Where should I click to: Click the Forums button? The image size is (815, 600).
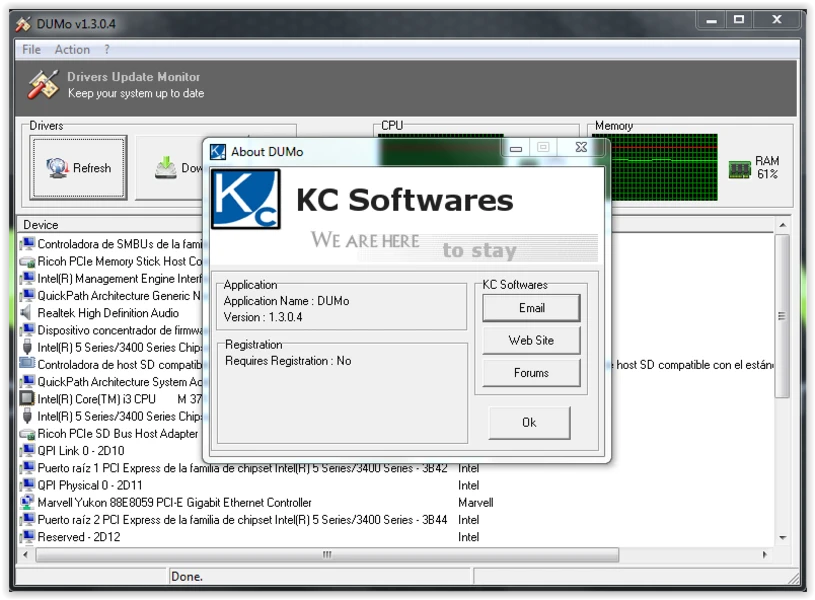point(531,373)
